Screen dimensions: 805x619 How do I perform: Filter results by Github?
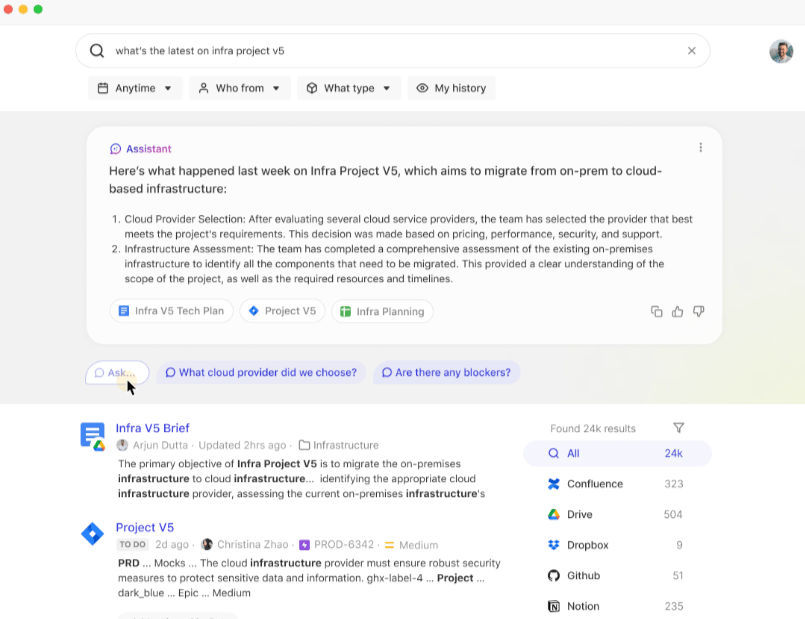617,575
